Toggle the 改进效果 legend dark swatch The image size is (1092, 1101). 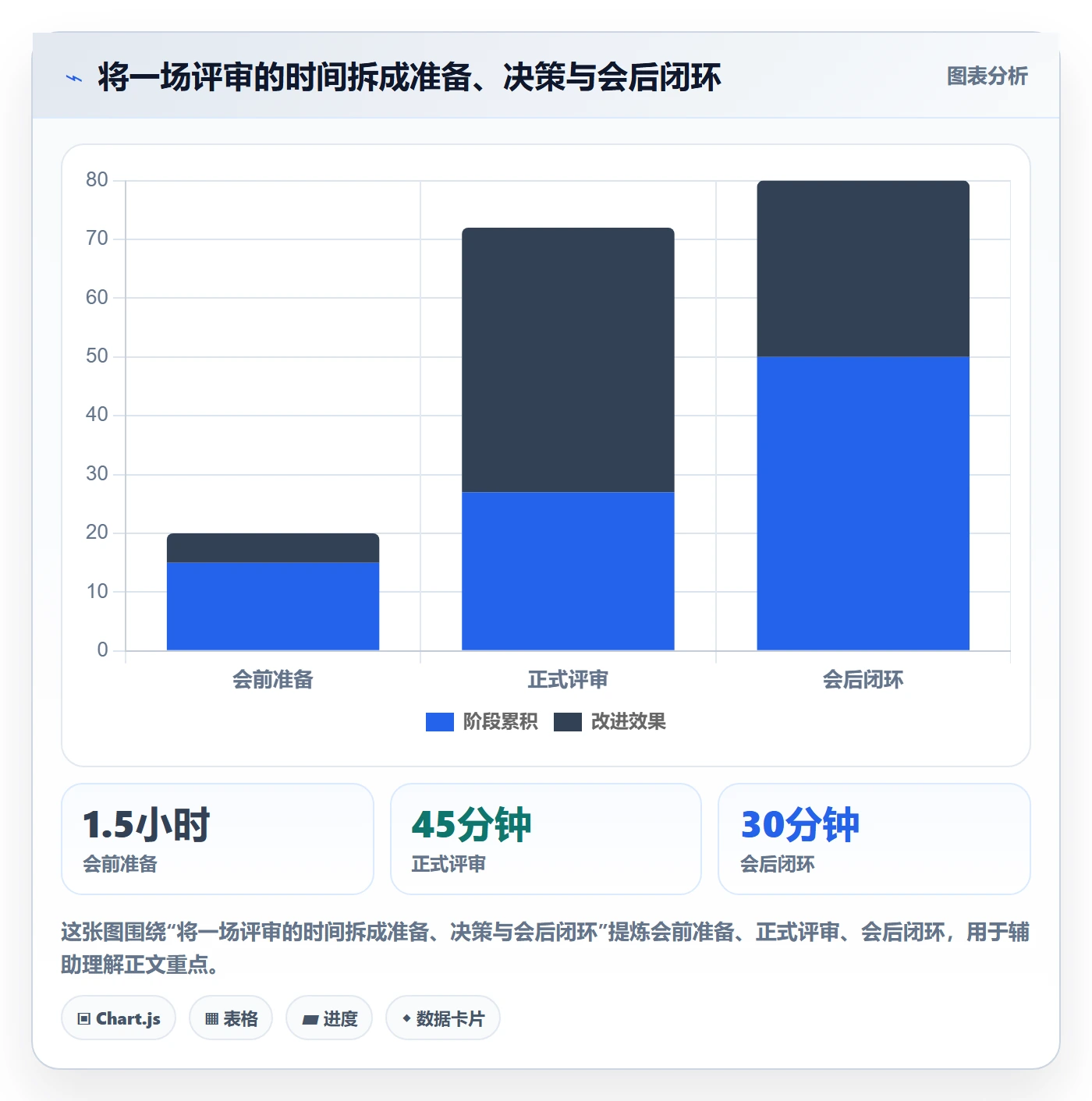click(x=568, y=722)
